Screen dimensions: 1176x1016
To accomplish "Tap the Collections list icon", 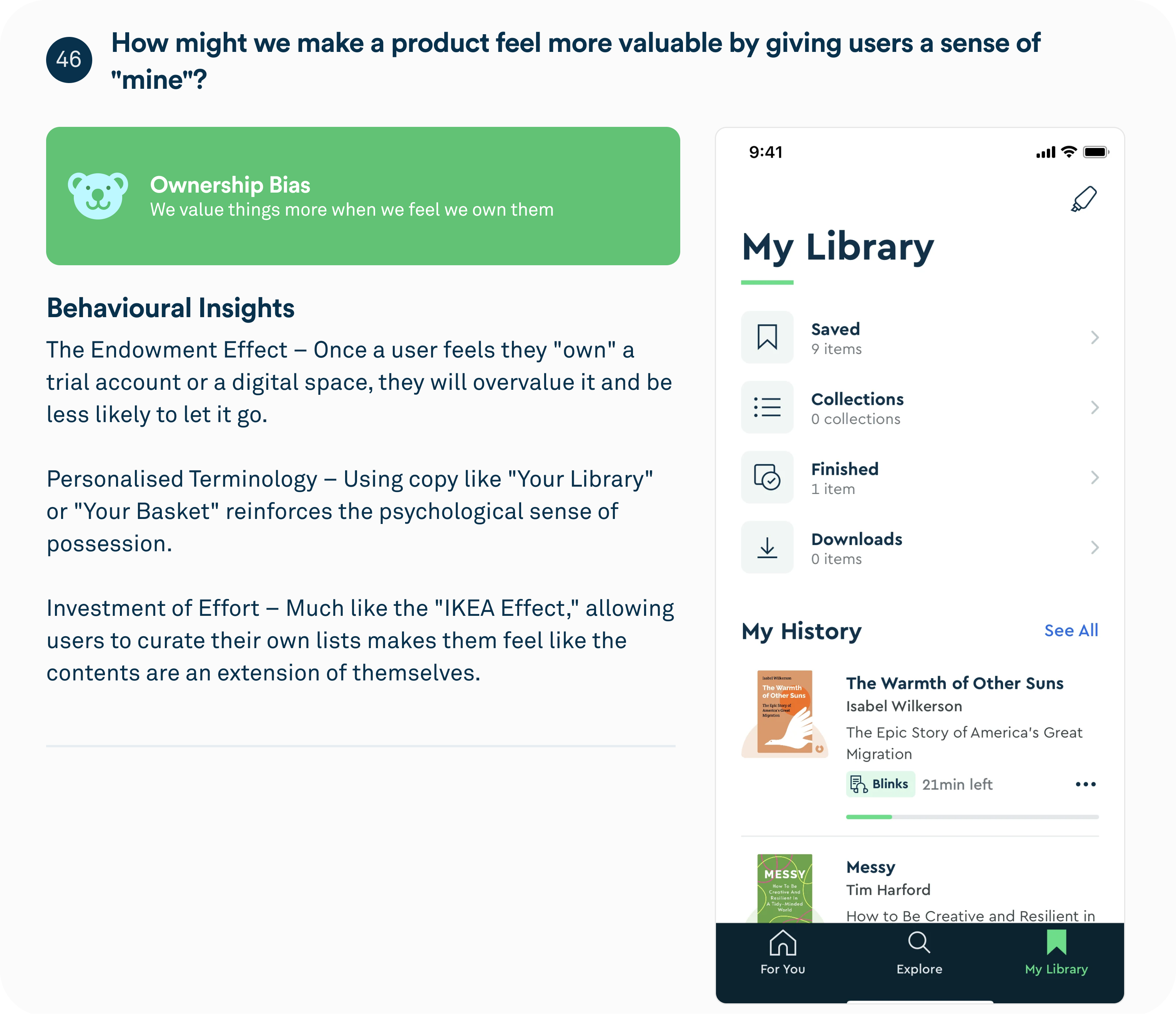I will tap(767, 407).
